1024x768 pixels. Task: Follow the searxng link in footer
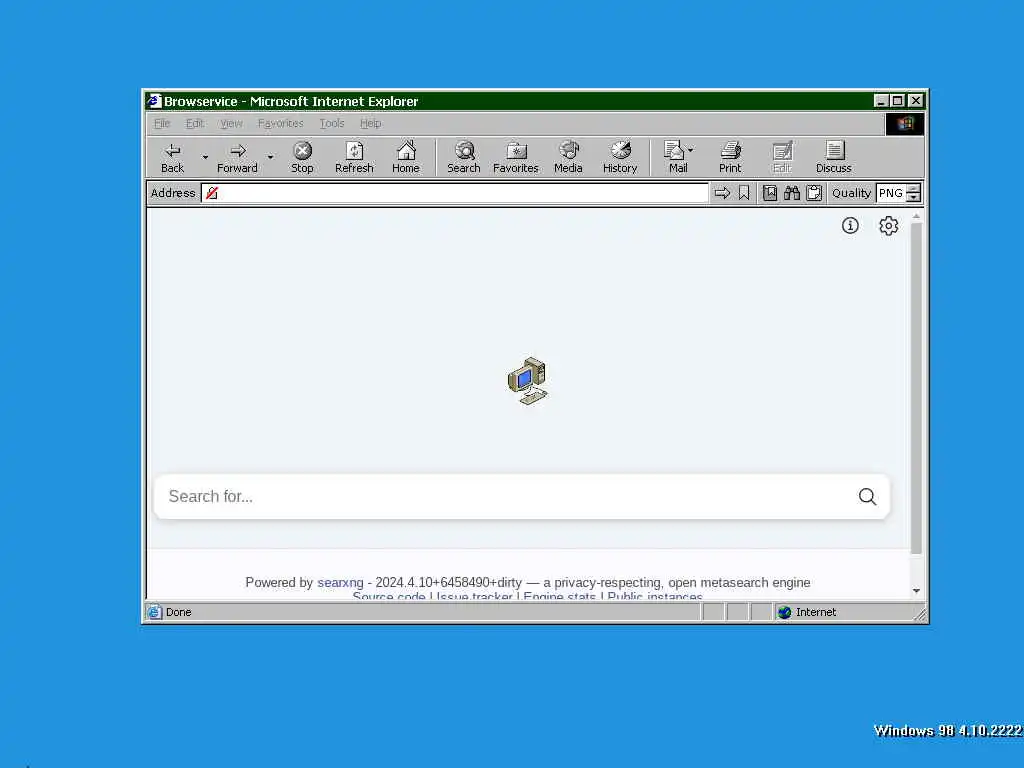coord(340,583)
